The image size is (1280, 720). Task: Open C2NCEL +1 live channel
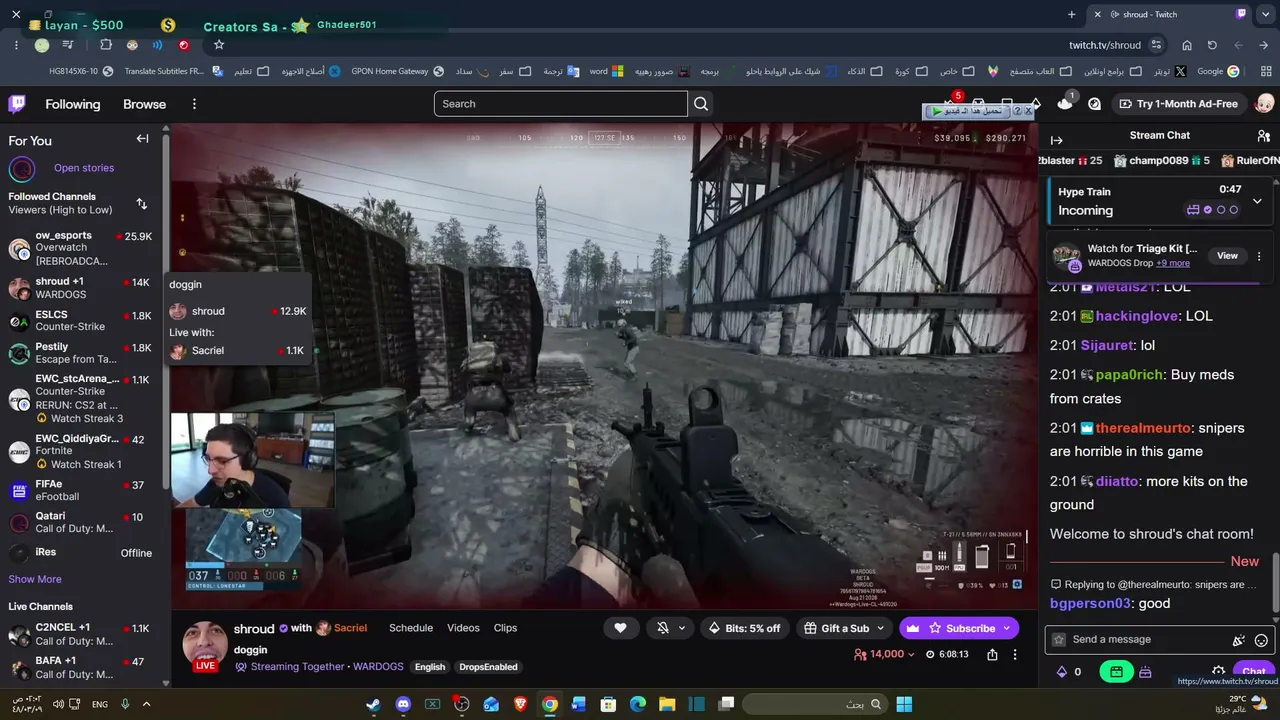[80, 634]
